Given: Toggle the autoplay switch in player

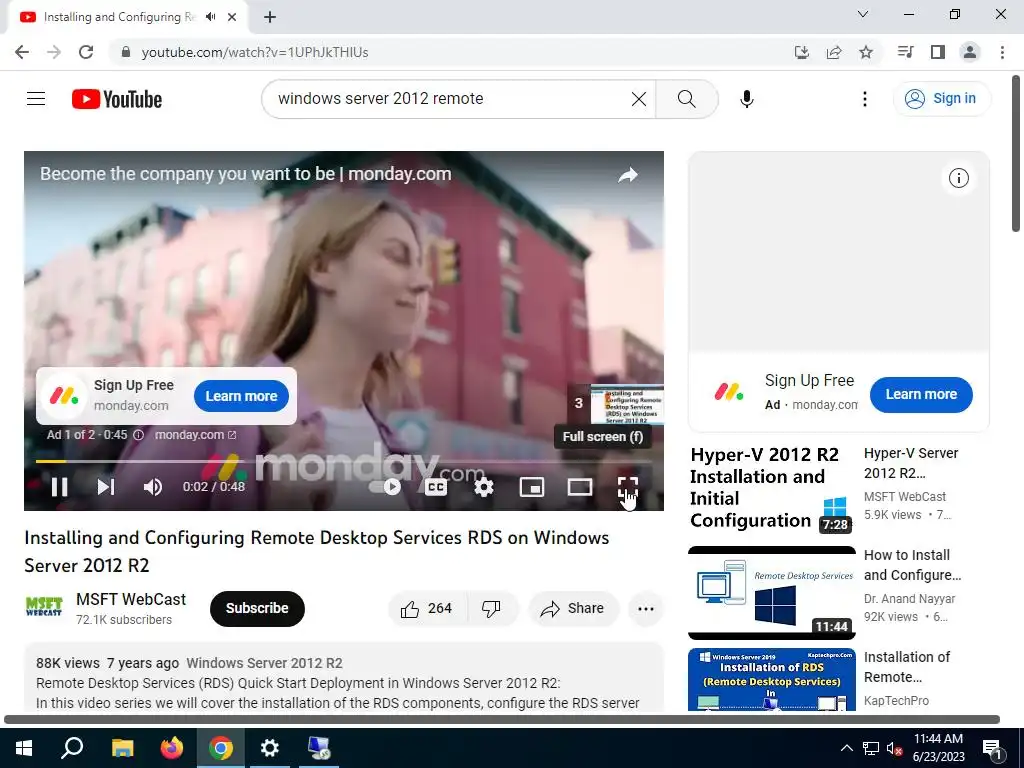Looking at the screenshot, I should pyautogui.click(x=385, y=487).
